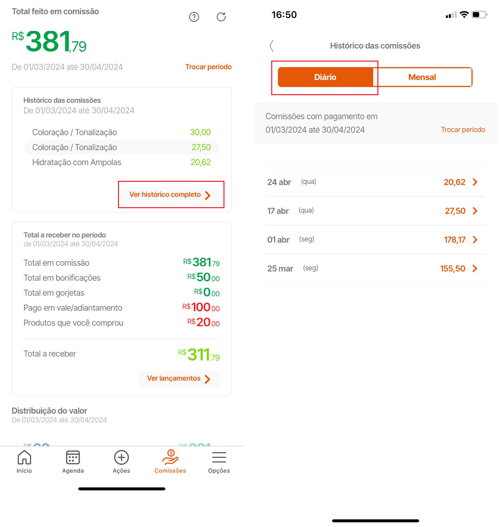Expand the 24 abr commission entry

click(375, 182)
